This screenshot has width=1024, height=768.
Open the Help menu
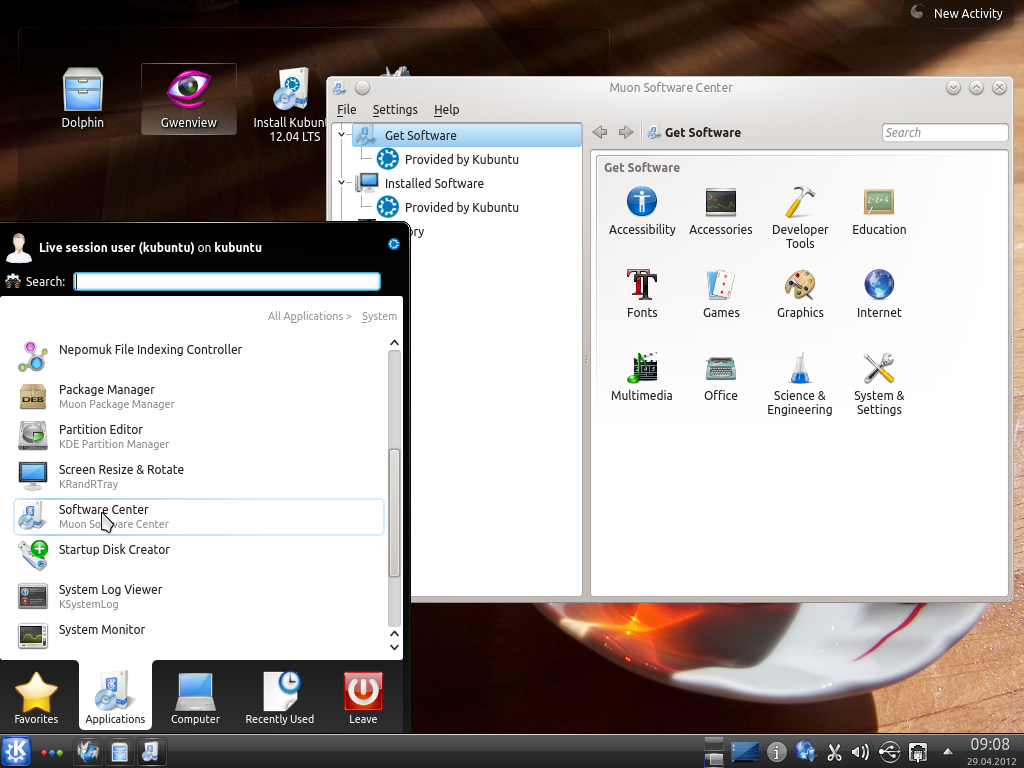click(x=446, y=110)
